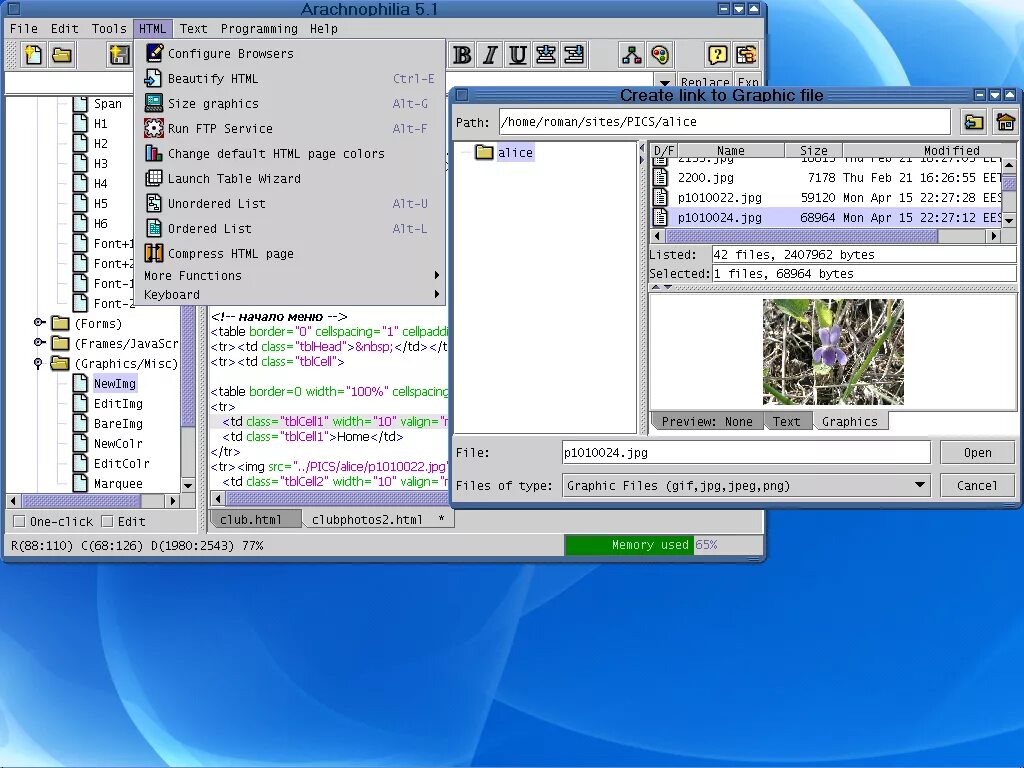
Task: Choose Ordered List menu entry
Action: coord(290,229)
